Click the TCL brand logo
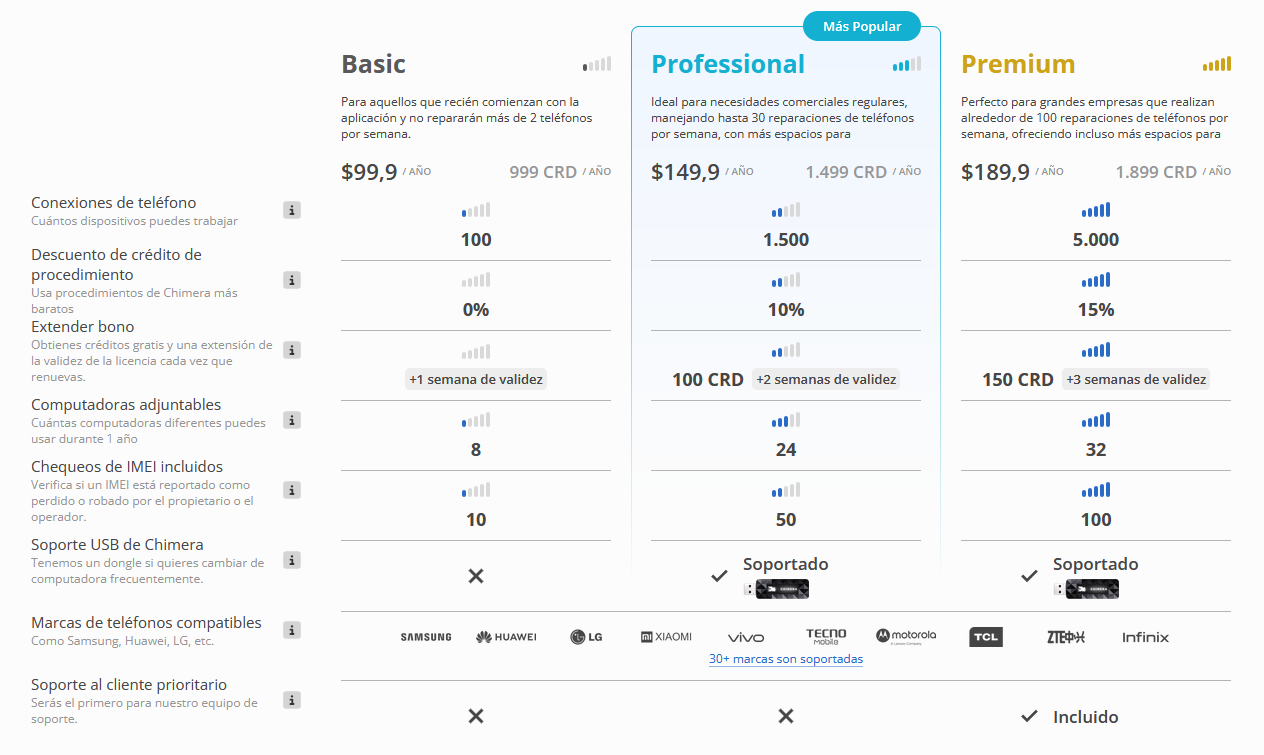1264x755 pixels. pos(986,637)
